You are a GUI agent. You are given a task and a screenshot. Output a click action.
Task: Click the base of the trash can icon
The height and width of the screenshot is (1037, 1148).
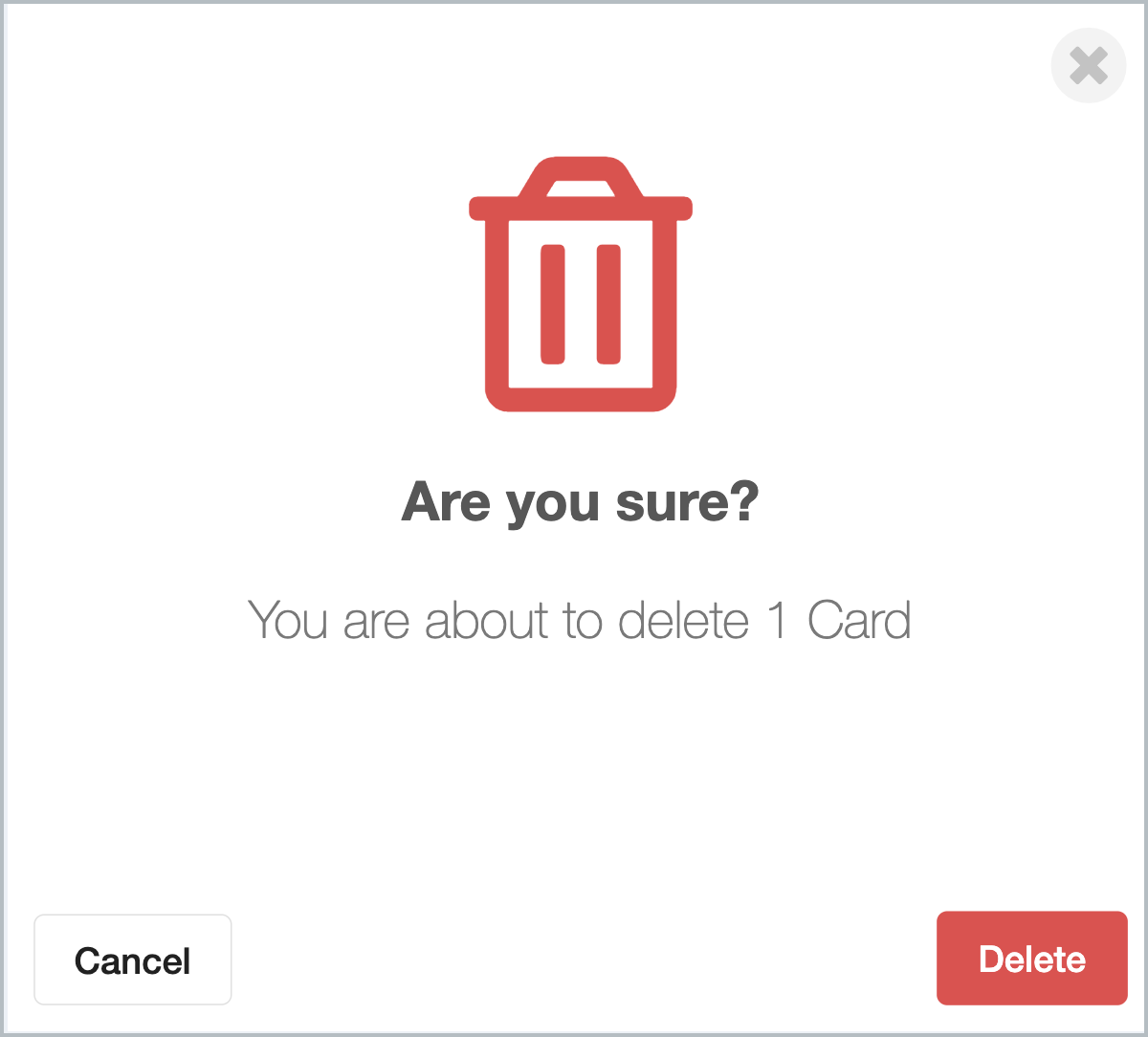pyautogui.click(x=581, y=400)
